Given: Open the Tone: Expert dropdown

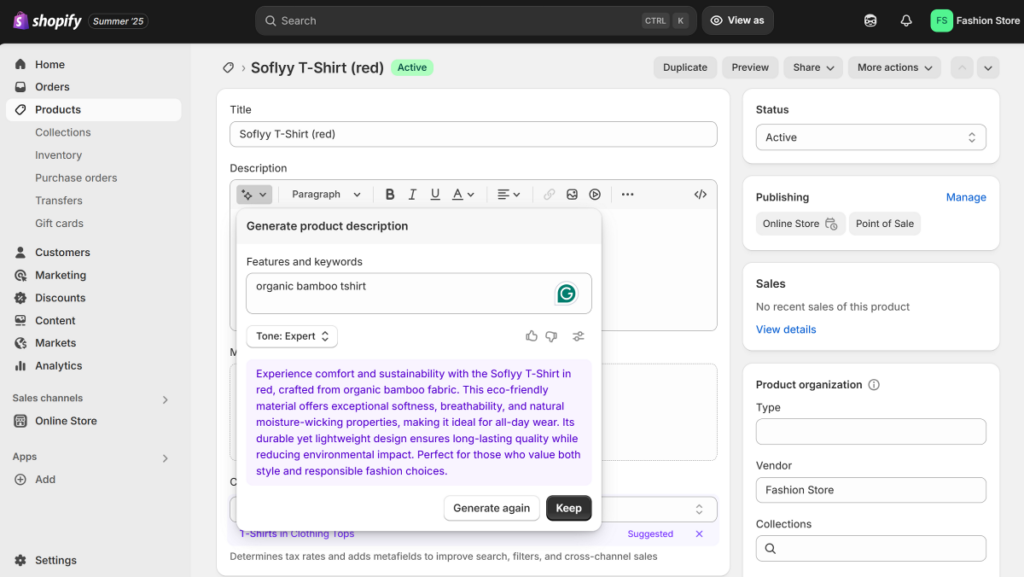Looking at the screenshot, I should tap(291, 336).
